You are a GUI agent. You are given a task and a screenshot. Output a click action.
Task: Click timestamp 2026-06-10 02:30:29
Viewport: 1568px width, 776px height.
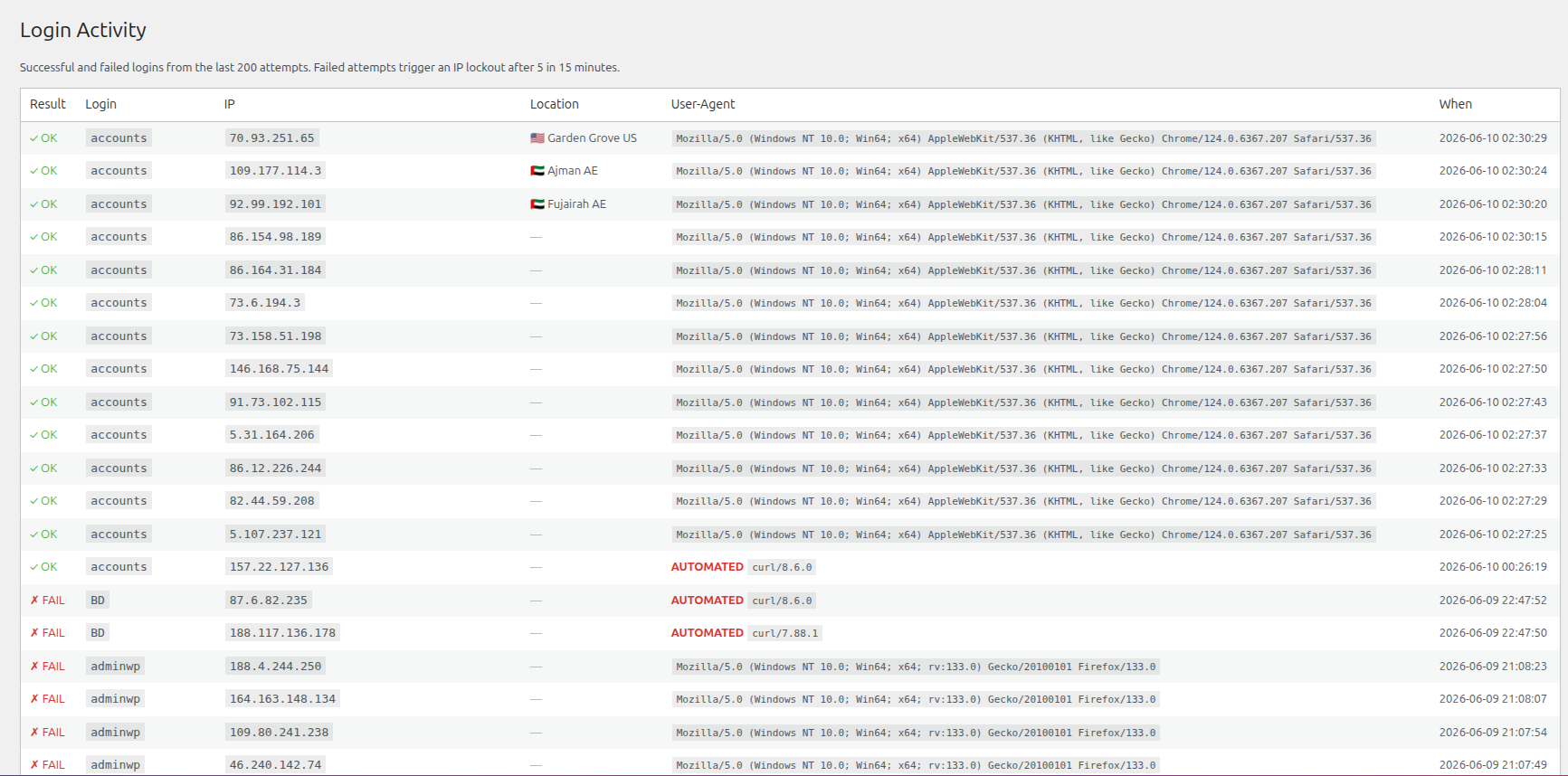pos(1493,138)
